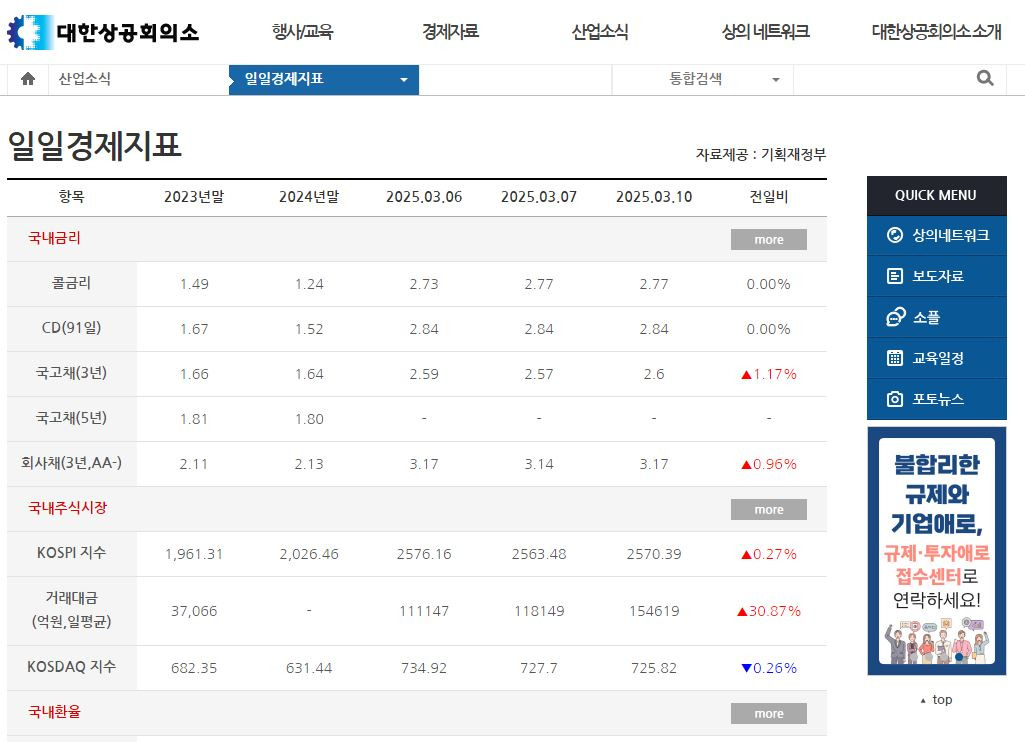Click 국고채(5년) row label
This screenshot has height=742, width=1025.
pyautogui.click(x=71, y=418)
